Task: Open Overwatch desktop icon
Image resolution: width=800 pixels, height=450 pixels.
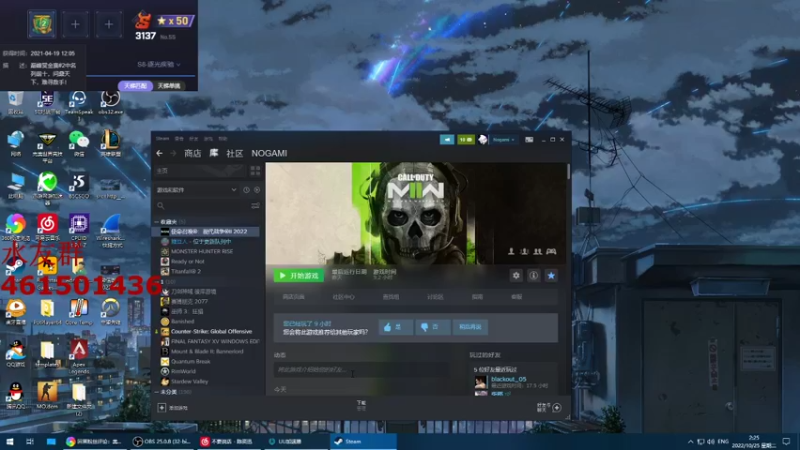Action: pyautogui.click(x=110, y=311)
